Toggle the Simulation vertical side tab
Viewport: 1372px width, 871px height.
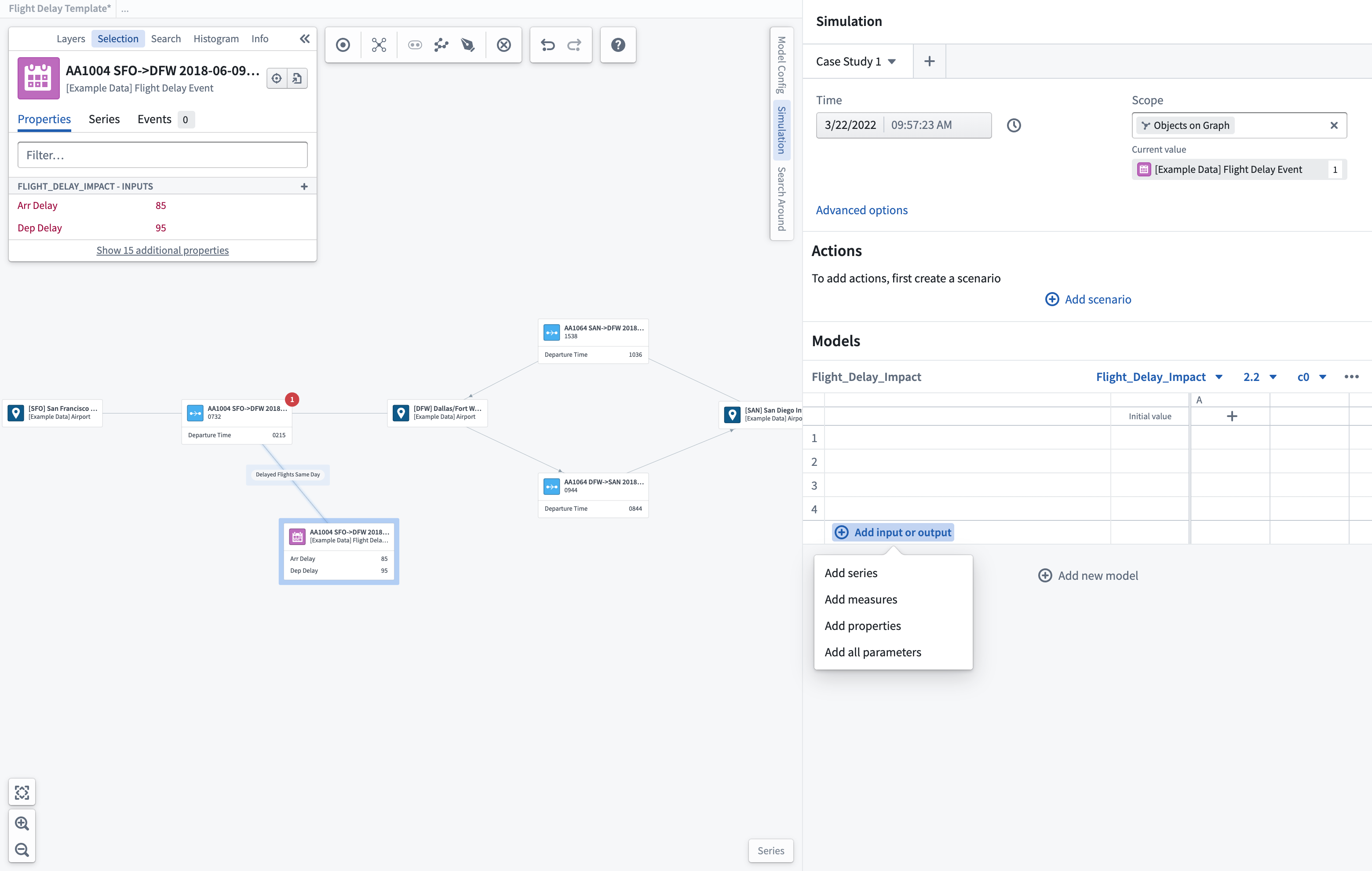click(x=782, y=130)
